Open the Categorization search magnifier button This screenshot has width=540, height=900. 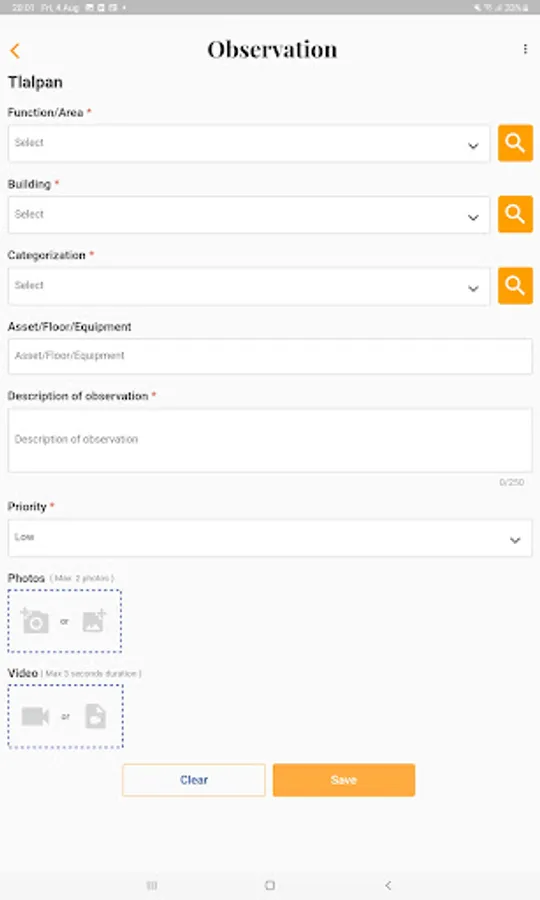[x=515, y=285]
